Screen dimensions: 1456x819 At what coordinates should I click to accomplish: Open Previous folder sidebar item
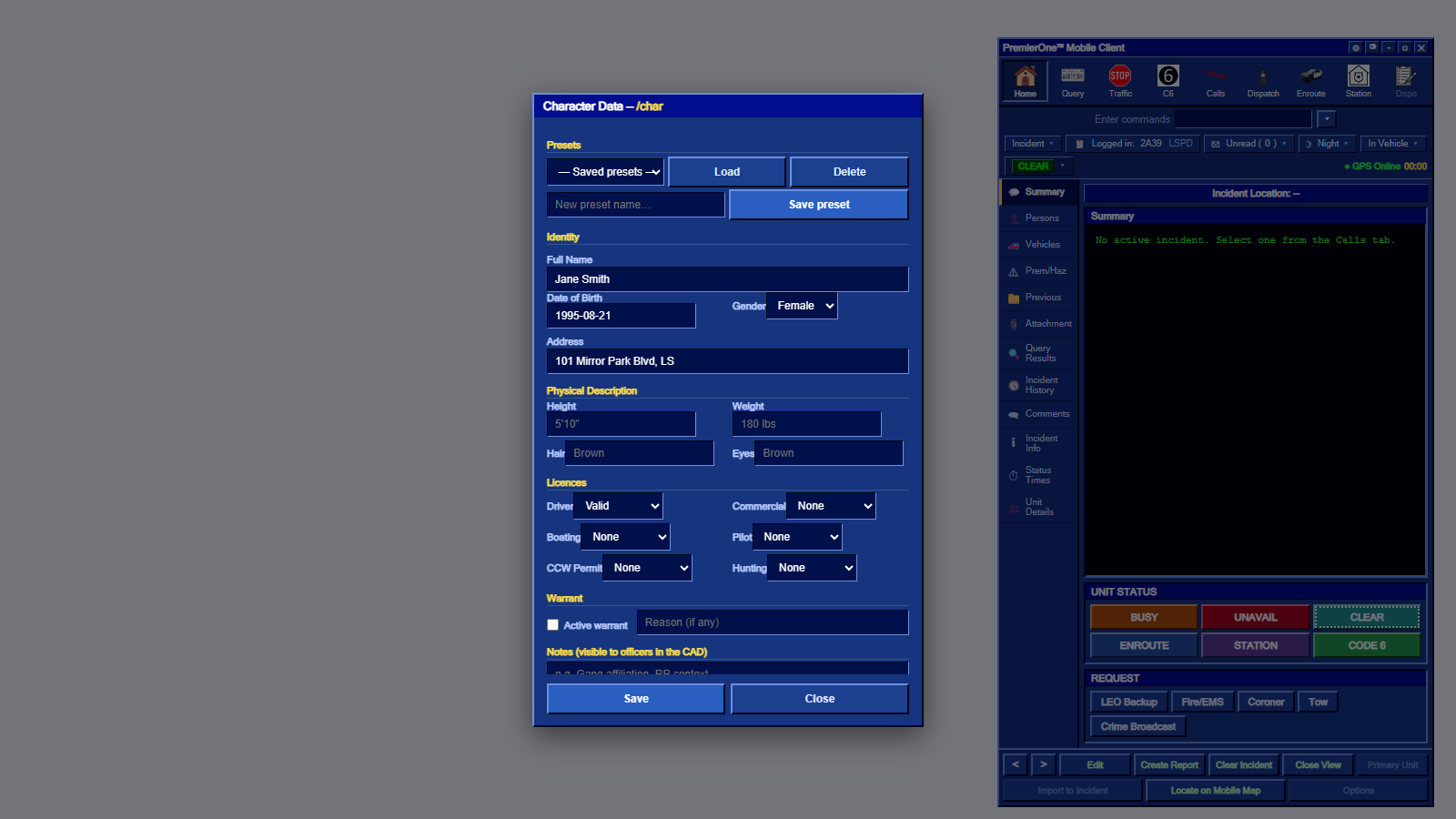[x=1039, y=298]
